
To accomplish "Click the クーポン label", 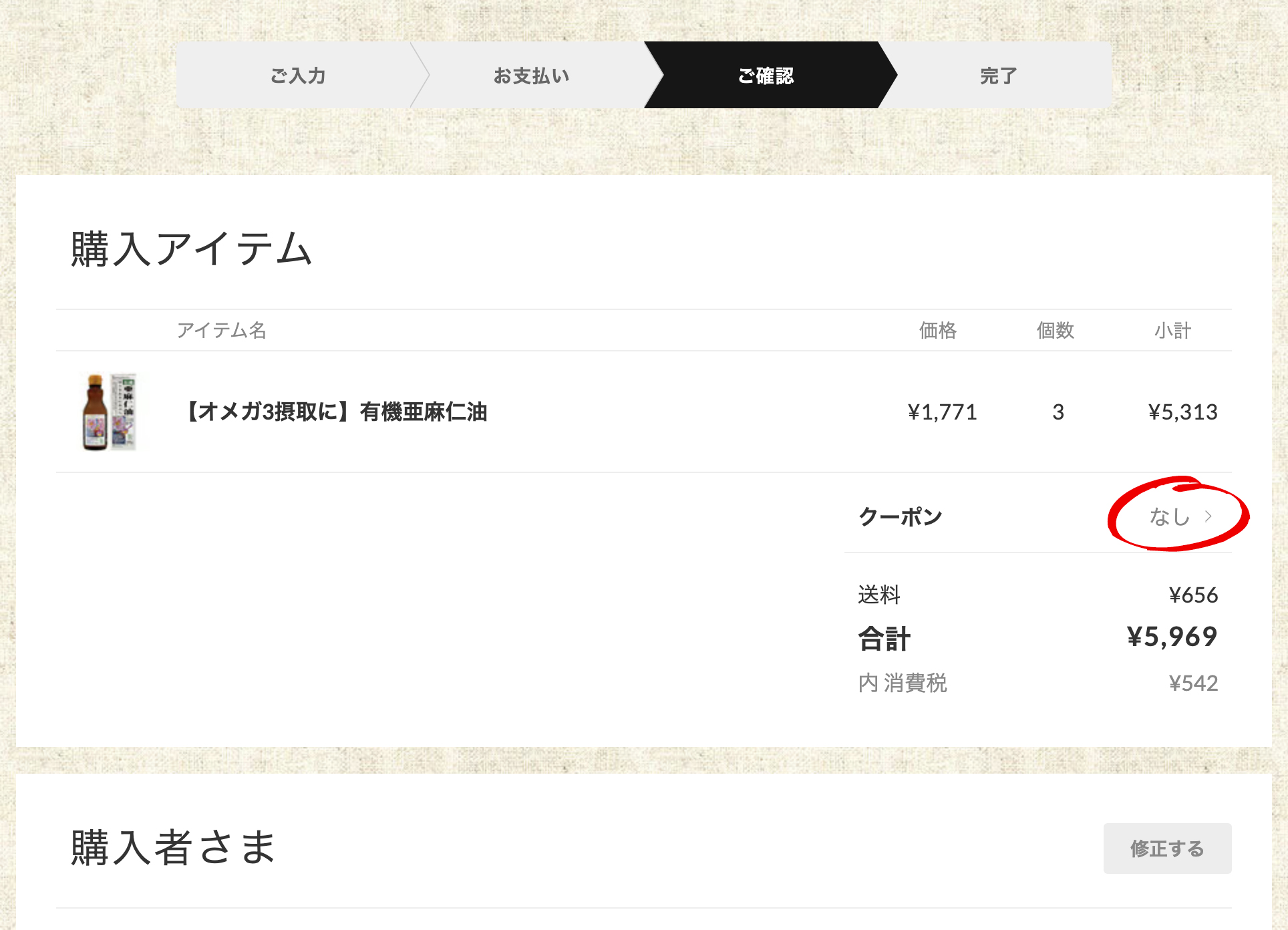I will pos(900,516).
